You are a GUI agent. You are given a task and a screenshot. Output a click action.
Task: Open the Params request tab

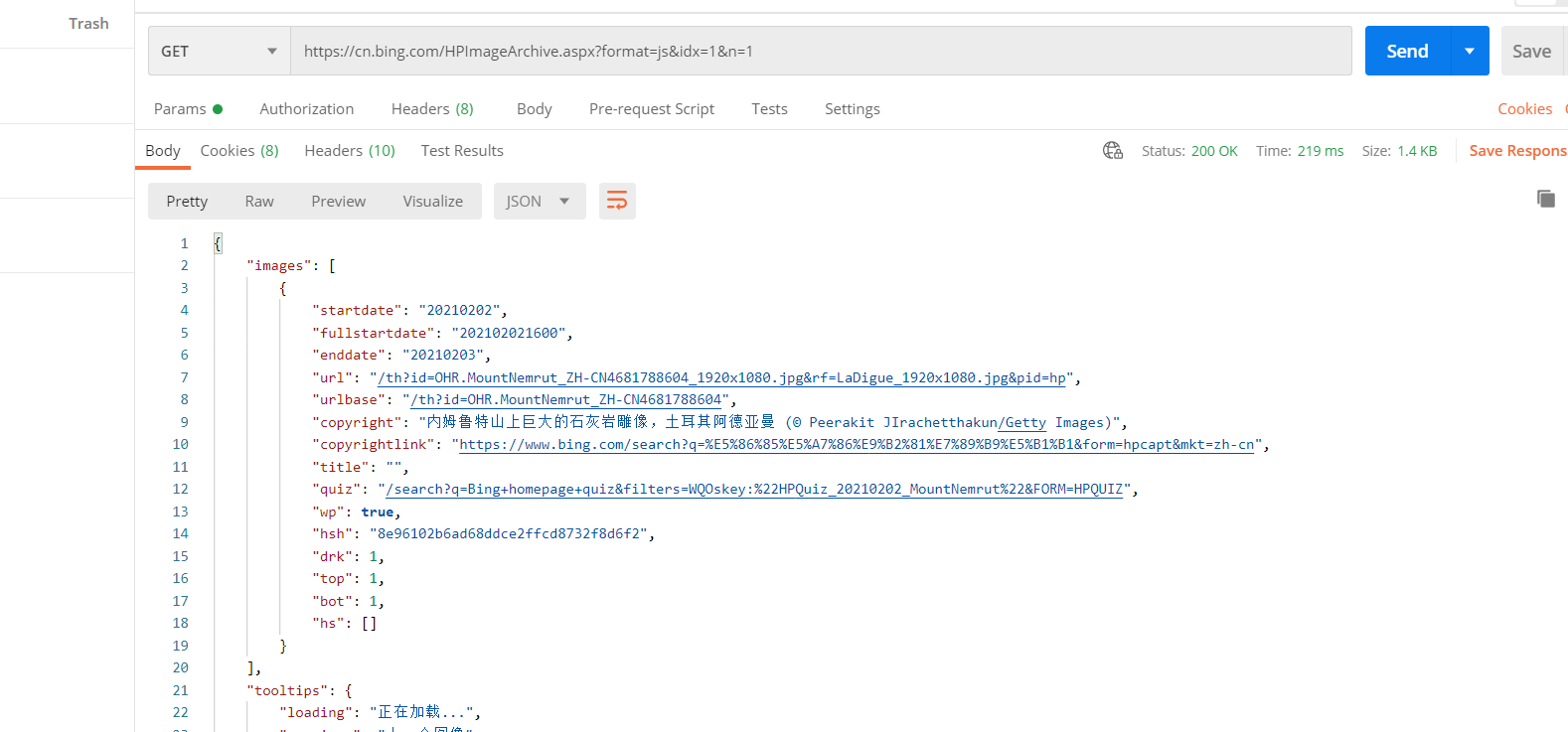click(188, 109)
